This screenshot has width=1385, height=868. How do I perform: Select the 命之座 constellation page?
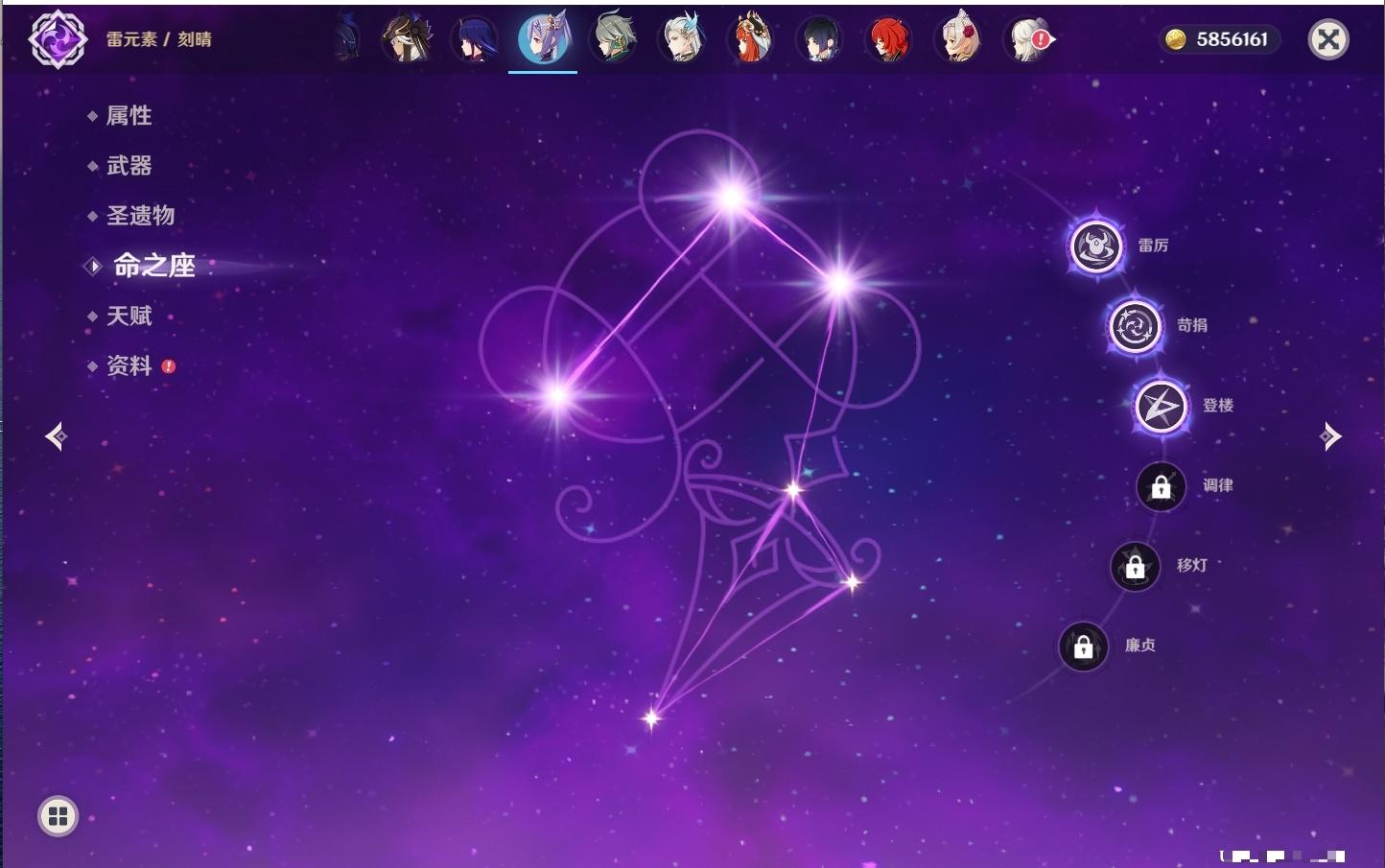[x=153, y=266]
